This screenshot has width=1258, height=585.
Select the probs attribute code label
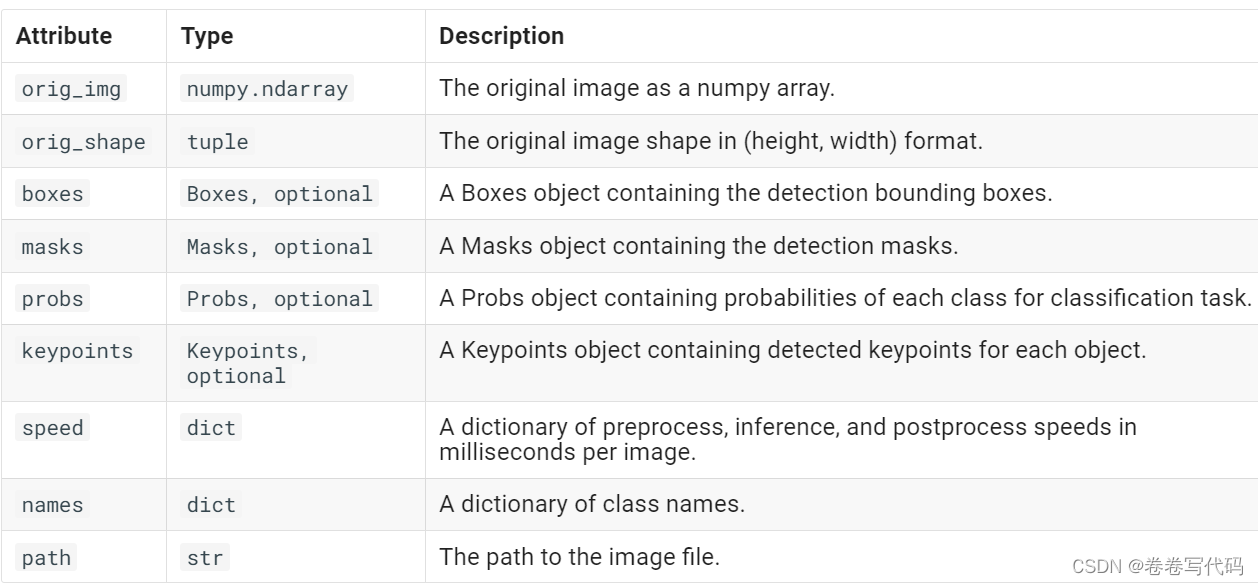[53, 299]
